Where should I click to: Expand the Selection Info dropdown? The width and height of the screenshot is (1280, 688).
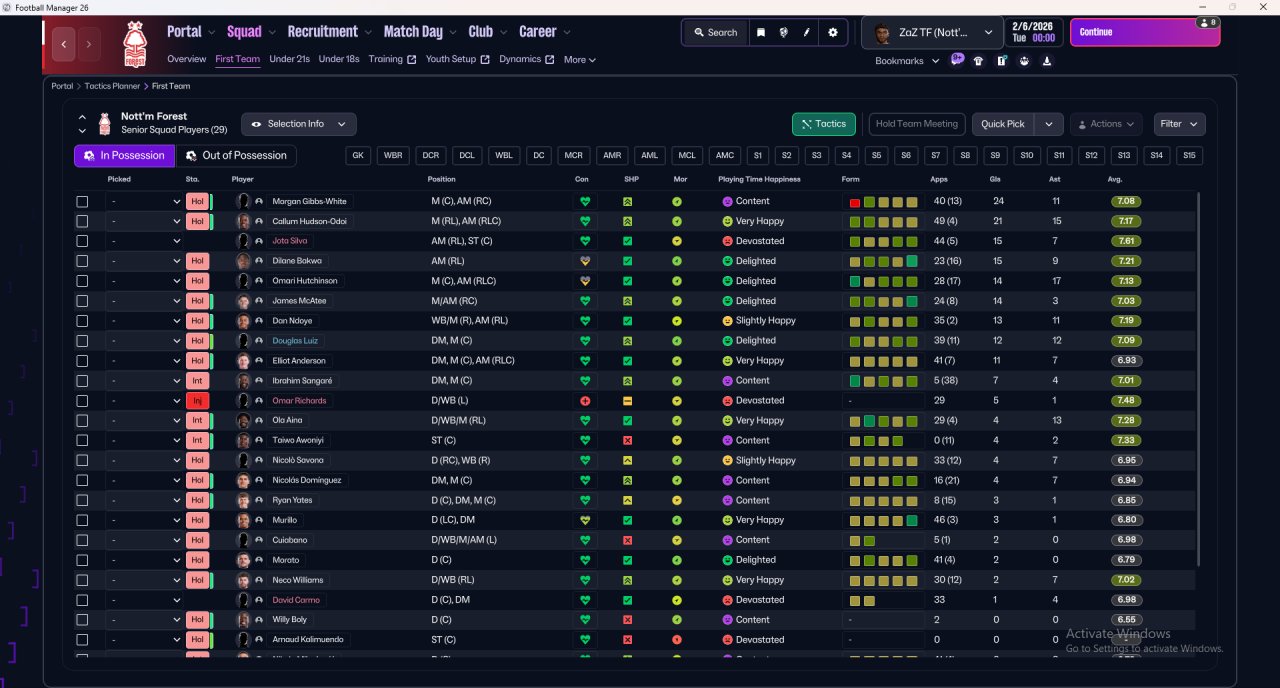(x=298, y=124)
